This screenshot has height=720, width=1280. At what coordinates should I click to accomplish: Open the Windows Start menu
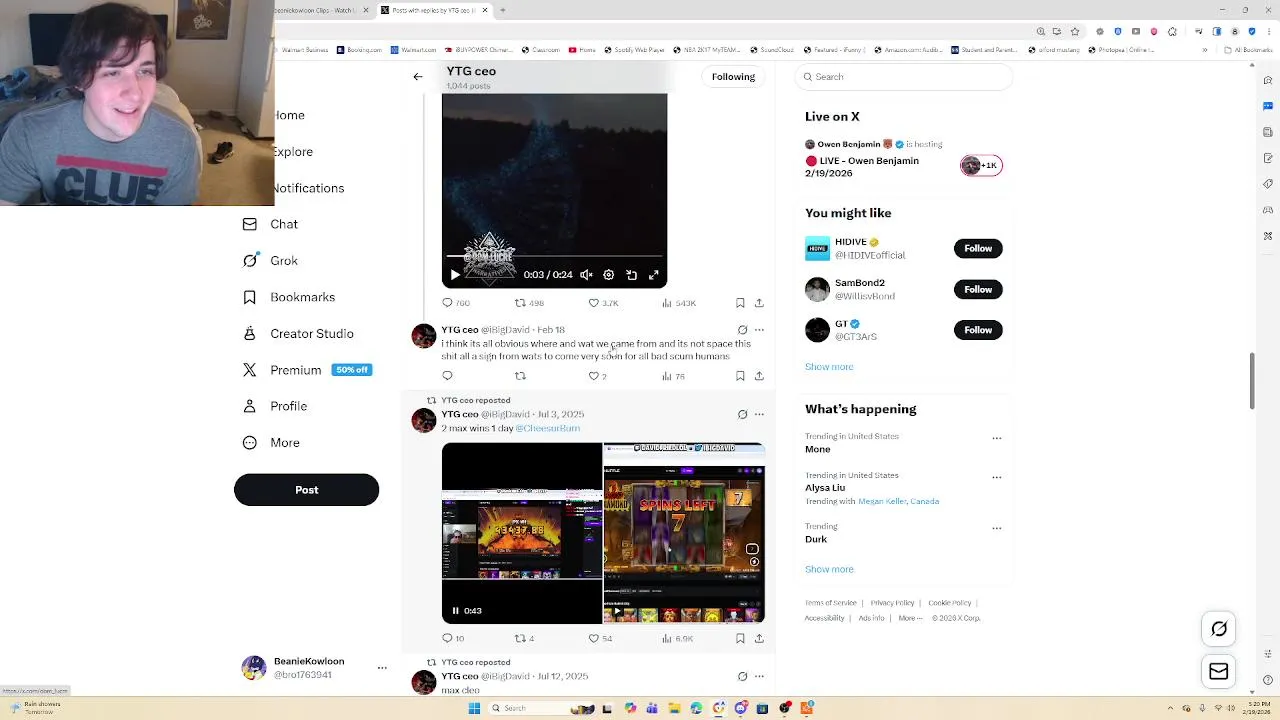point(474,708)
